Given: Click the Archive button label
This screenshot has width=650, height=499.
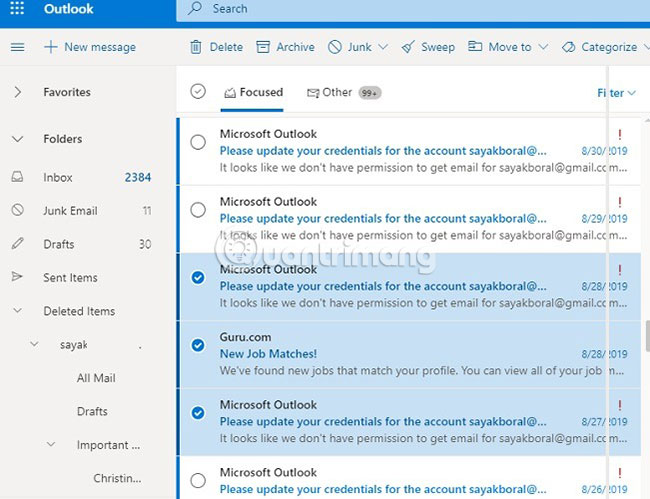Looking at the screenshot, I should 296,47.
